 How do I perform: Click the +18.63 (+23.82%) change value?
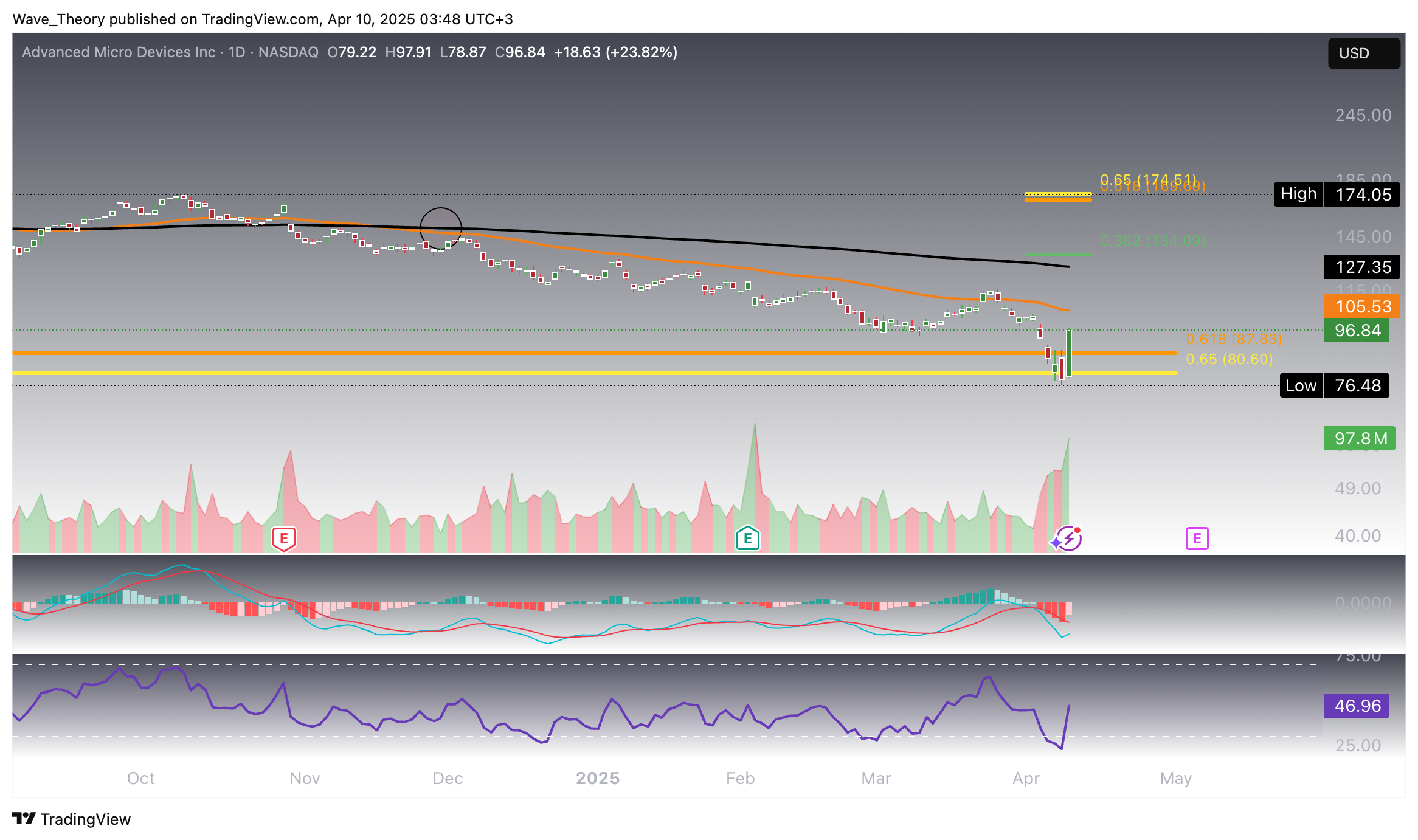615,52
